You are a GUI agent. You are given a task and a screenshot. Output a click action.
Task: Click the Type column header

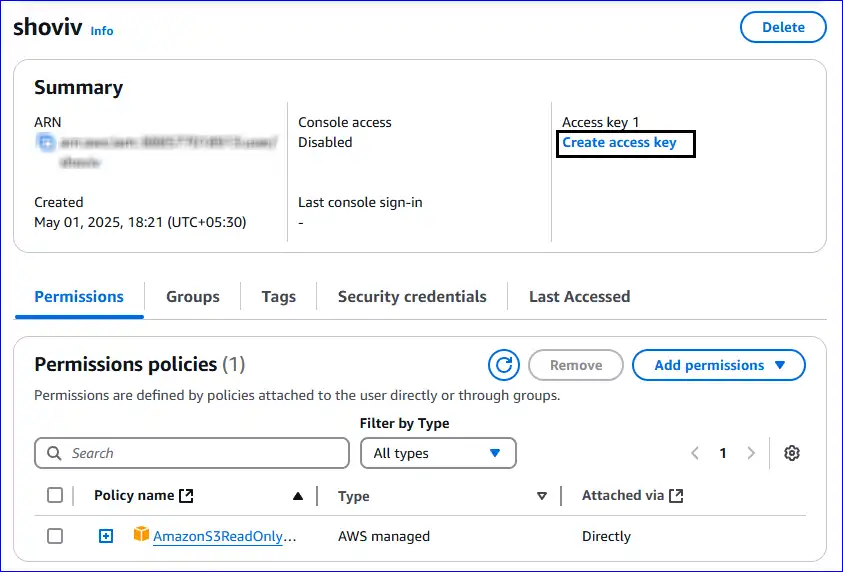point(353,496)
